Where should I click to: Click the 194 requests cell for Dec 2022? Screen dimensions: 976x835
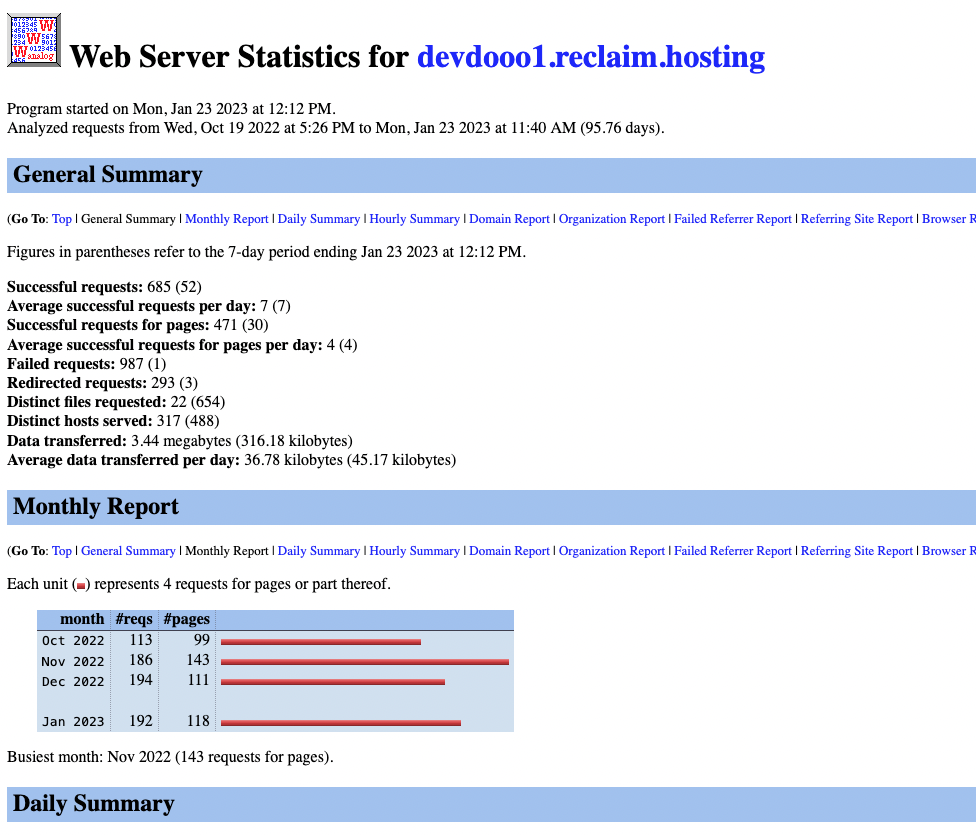pos(141,681)
